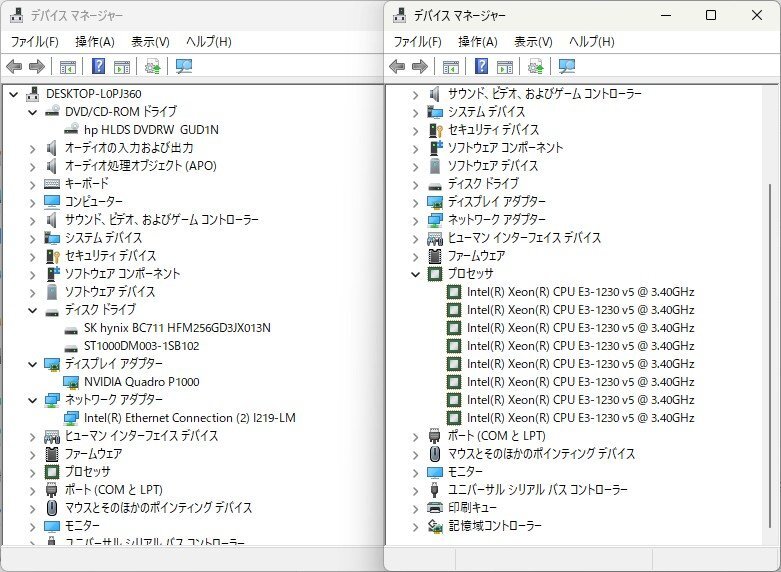Collapse the expanded プロセッサ node listing Xeon CPUs
Image resolution: width=781 pixels, height=572 pixels.
tap(416, 274)
